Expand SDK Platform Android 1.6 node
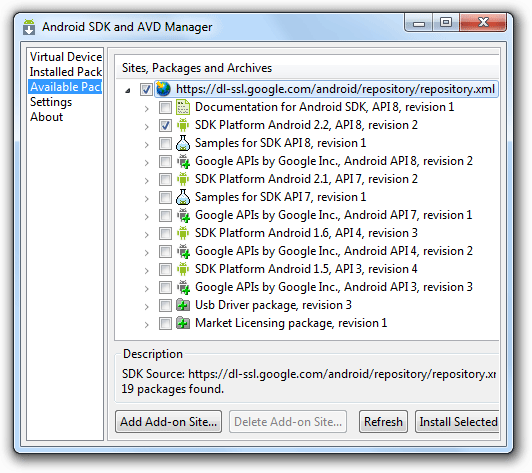 [146, 235]
